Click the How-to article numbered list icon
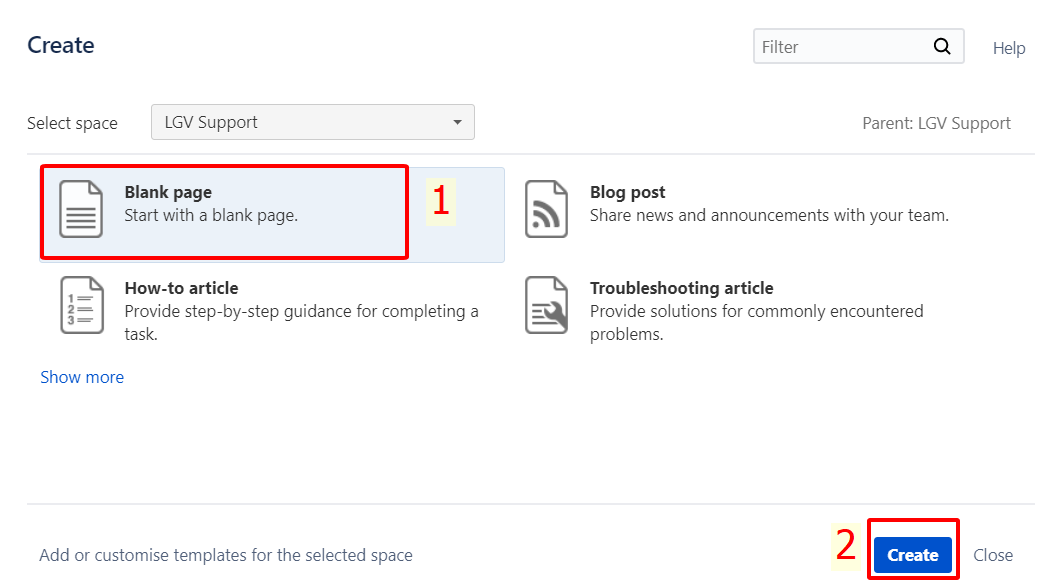This screenshot has height=587, width=1060. pyautogui.click(x=81, y=305)
